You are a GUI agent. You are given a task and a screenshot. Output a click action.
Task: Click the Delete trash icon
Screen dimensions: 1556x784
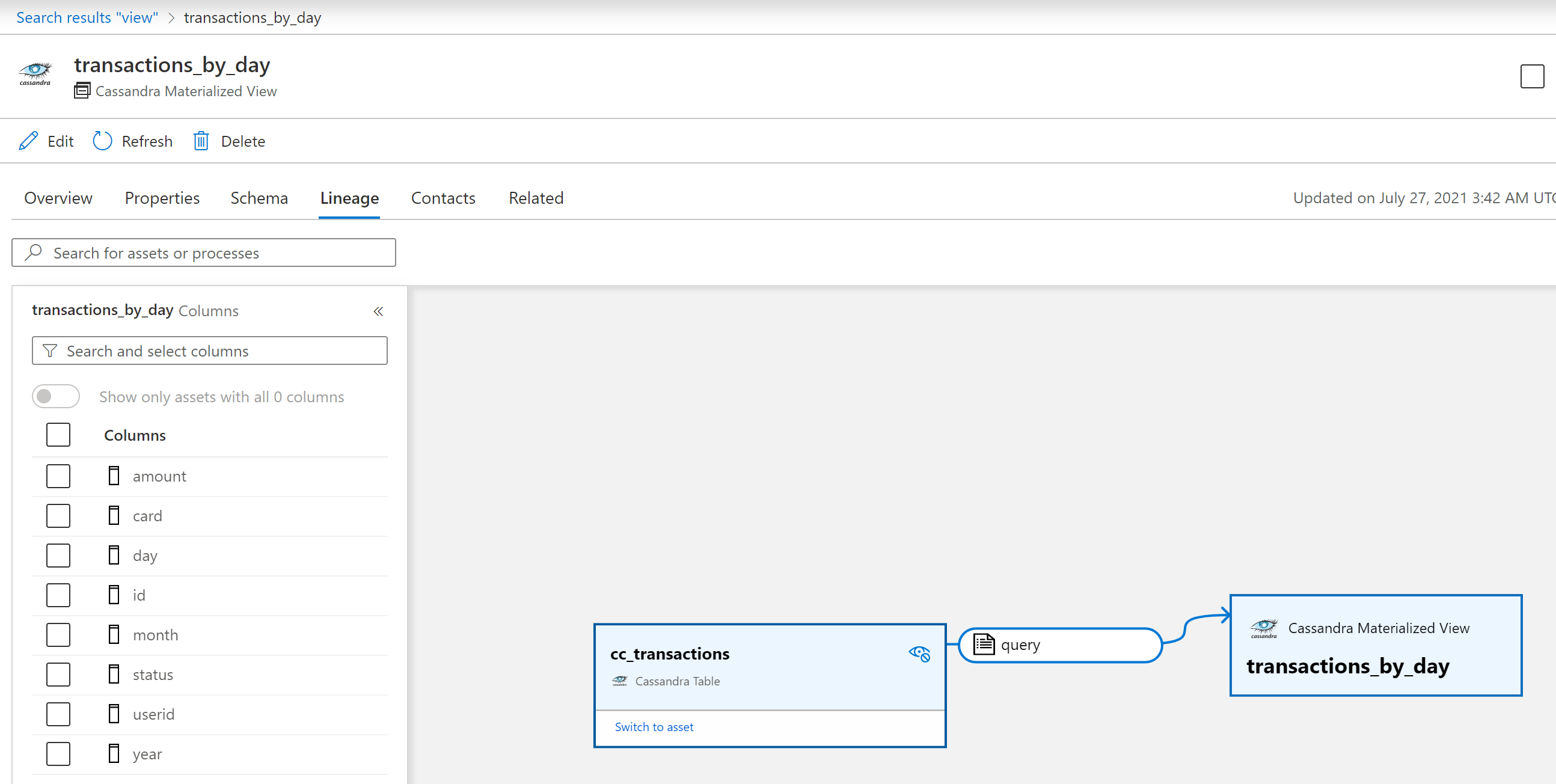point(201,141)
